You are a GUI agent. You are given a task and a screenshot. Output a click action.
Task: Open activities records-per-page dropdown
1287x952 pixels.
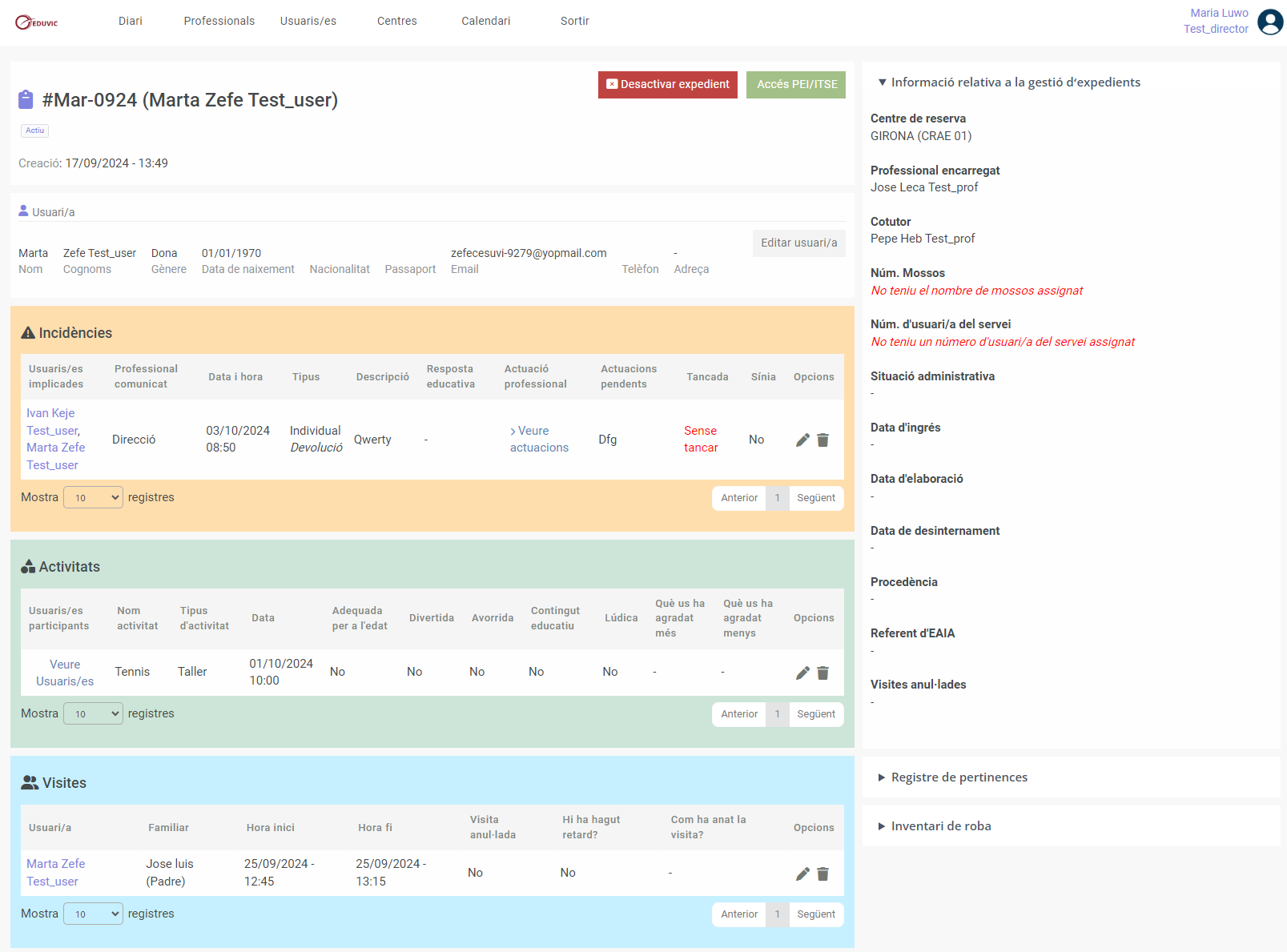click(x=93, y=713)
